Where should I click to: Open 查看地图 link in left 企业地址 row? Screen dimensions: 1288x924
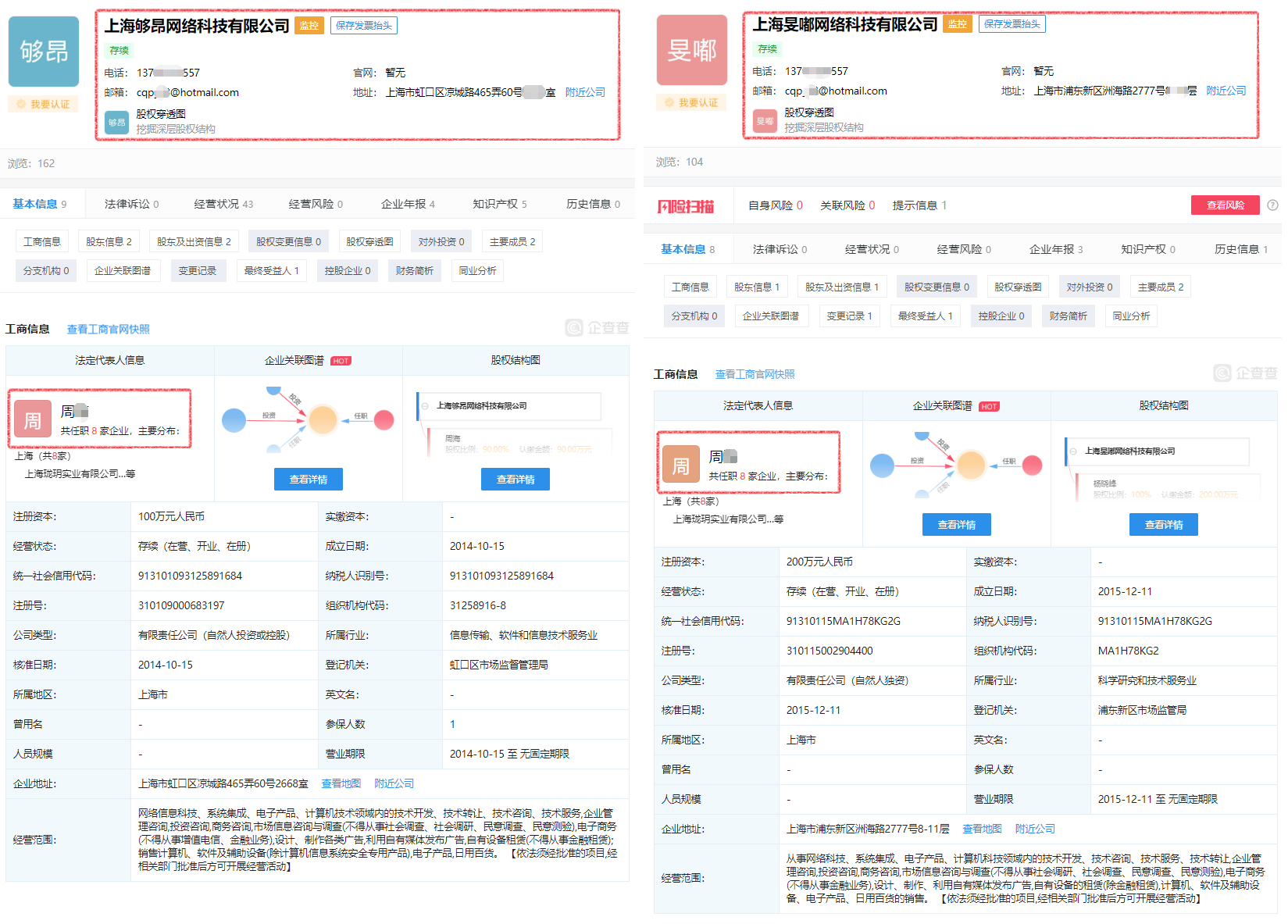pyautogui.click(x=341, y=783)
